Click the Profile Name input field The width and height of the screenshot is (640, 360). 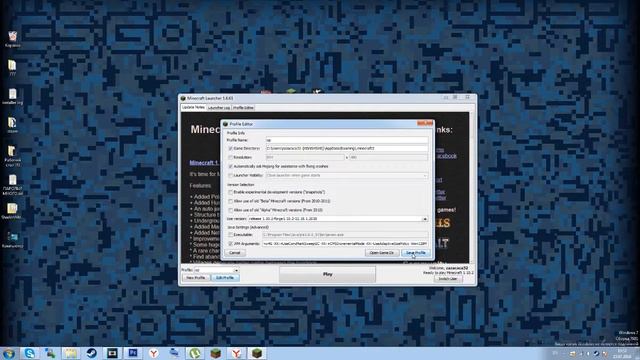point(347,140)
